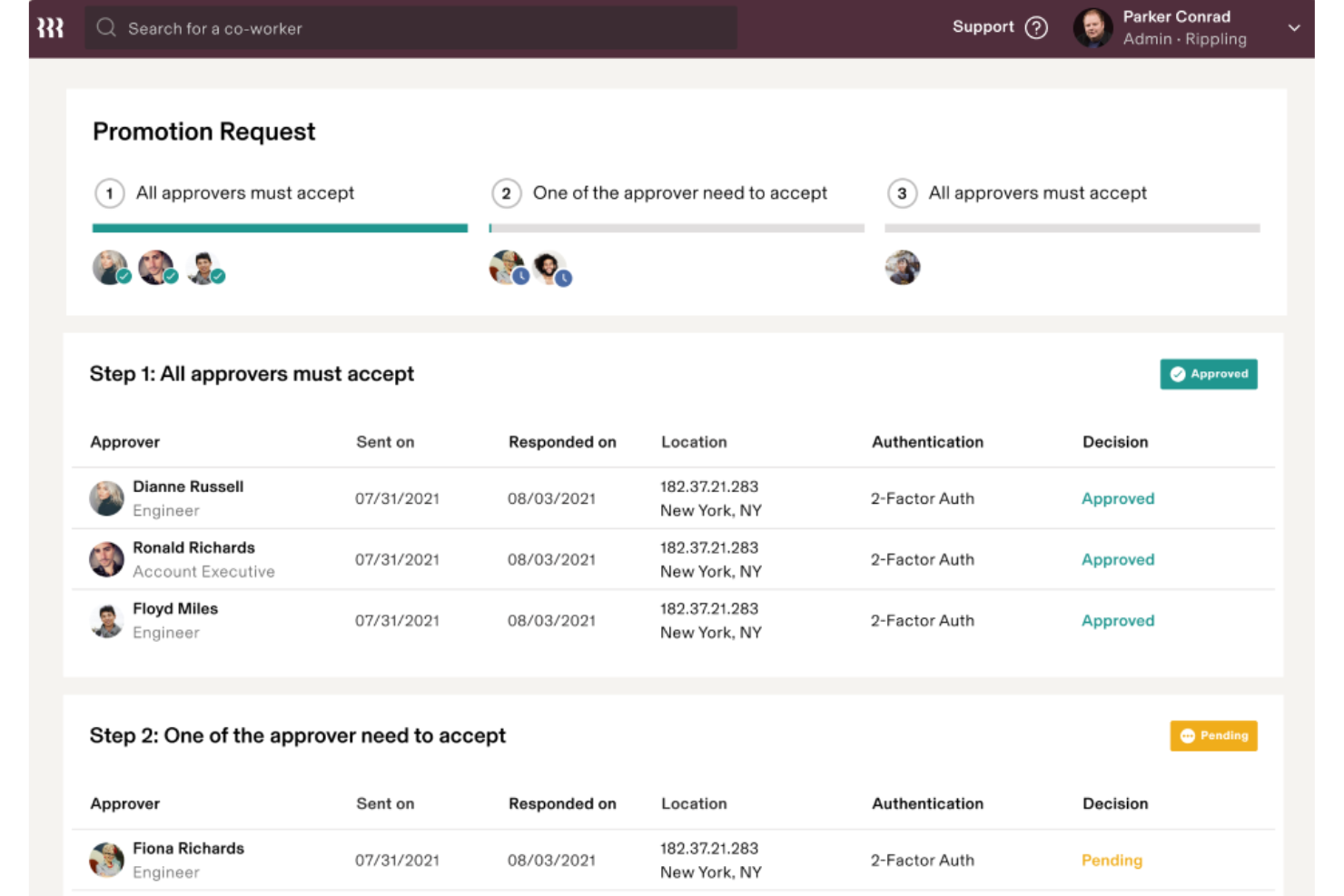1344x896 pixels.
Task: Click the Promotion Request heading
Action: 204,132
